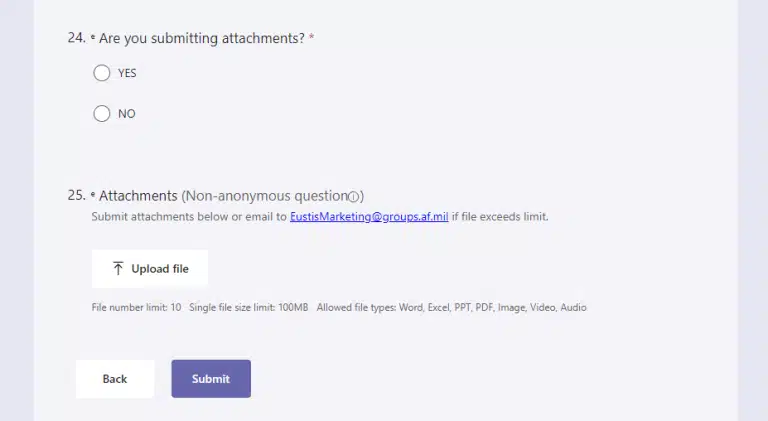Click the "Are you submitting attachments?" question text
Viewport: 768px width, 421px height.
pos(201,38)
